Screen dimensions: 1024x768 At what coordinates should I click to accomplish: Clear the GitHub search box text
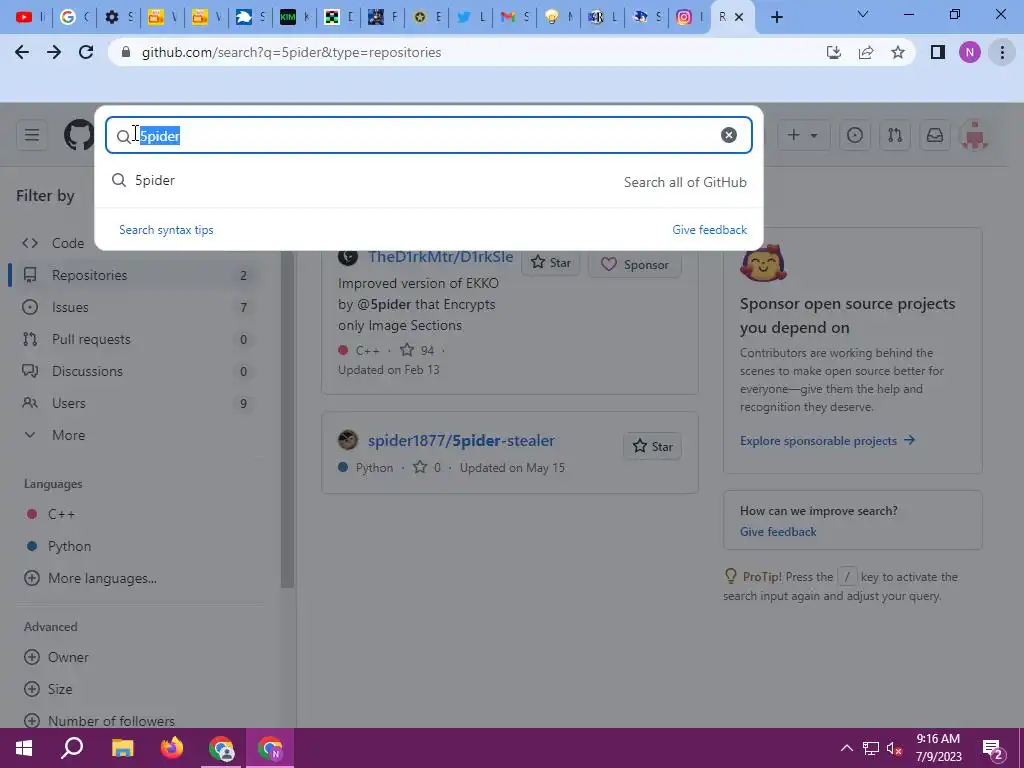tap(728, 135)
